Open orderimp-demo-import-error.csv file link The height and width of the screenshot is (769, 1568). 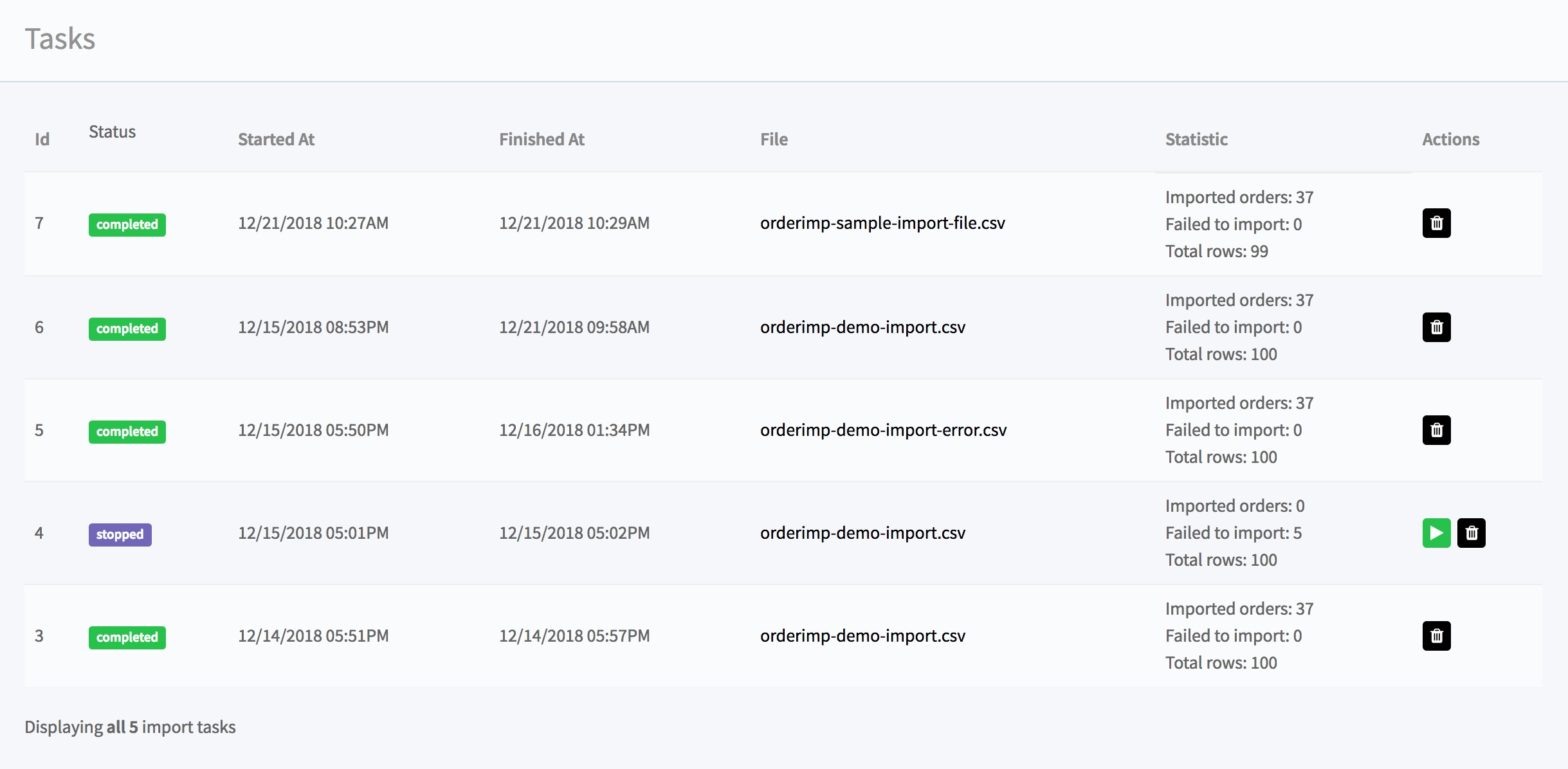pos(883,430)
